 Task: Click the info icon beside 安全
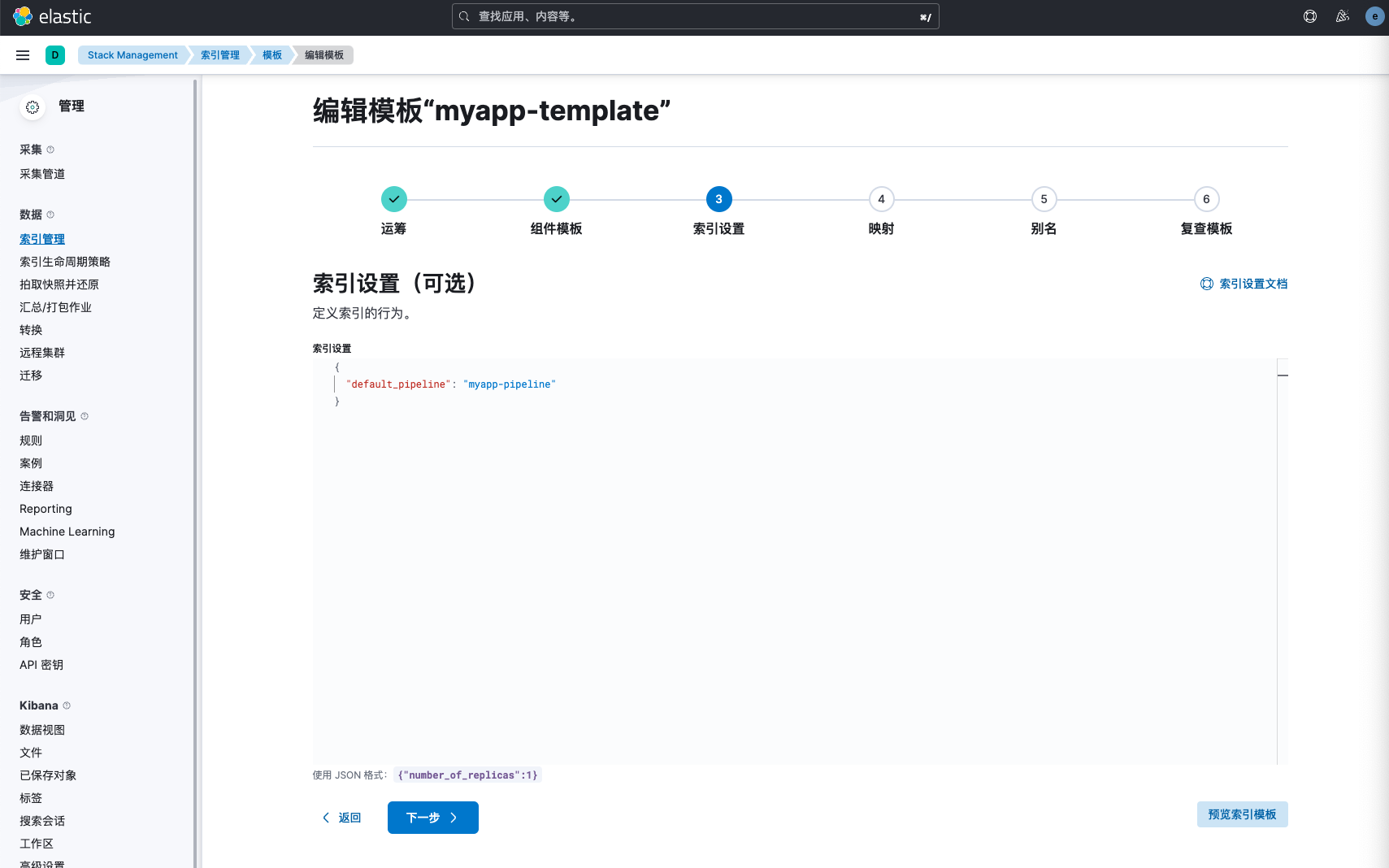pos(50,595)
